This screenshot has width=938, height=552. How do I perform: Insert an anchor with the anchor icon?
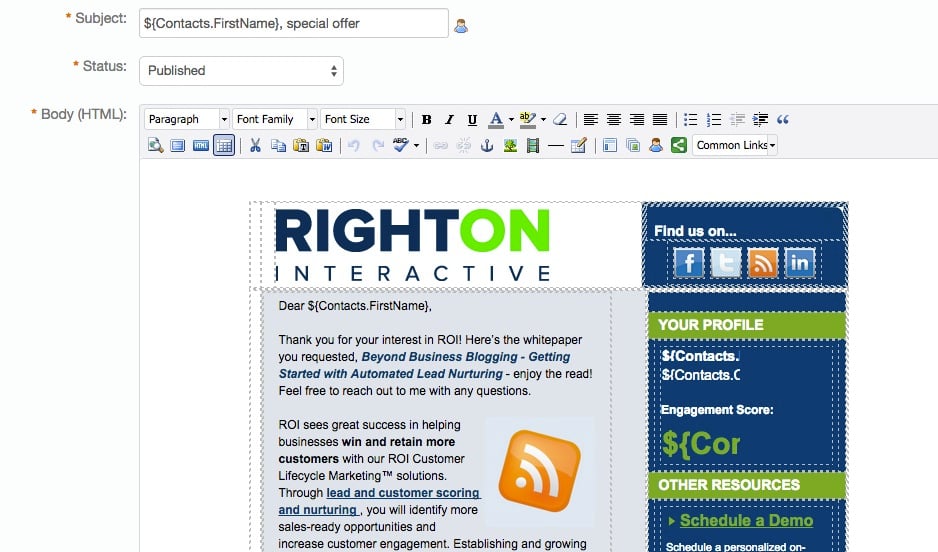pos(488,146)
